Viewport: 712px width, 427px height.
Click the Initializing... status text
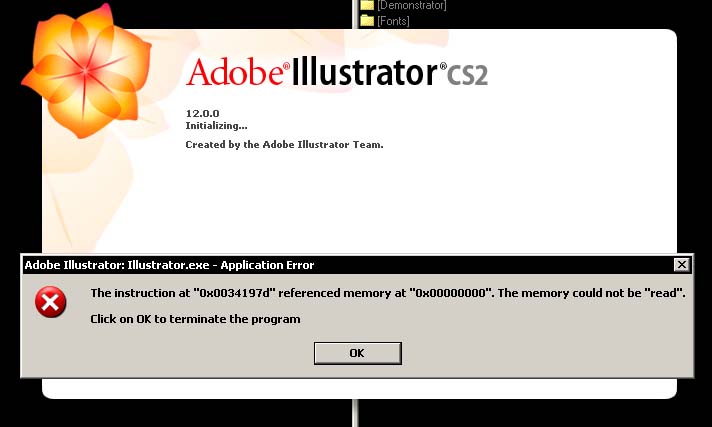pos(216,126)
